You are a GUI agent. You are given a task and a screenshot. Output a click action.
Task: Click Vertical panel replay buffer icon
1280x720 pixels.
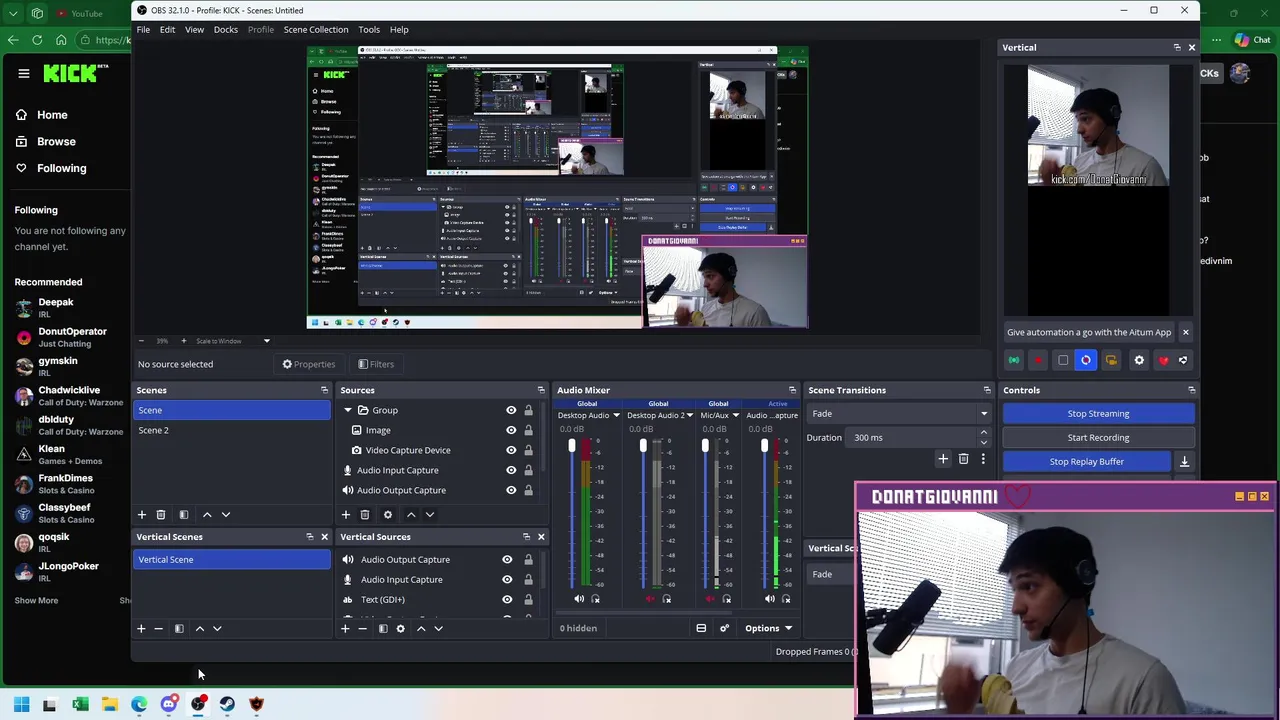coord(1086,360)
